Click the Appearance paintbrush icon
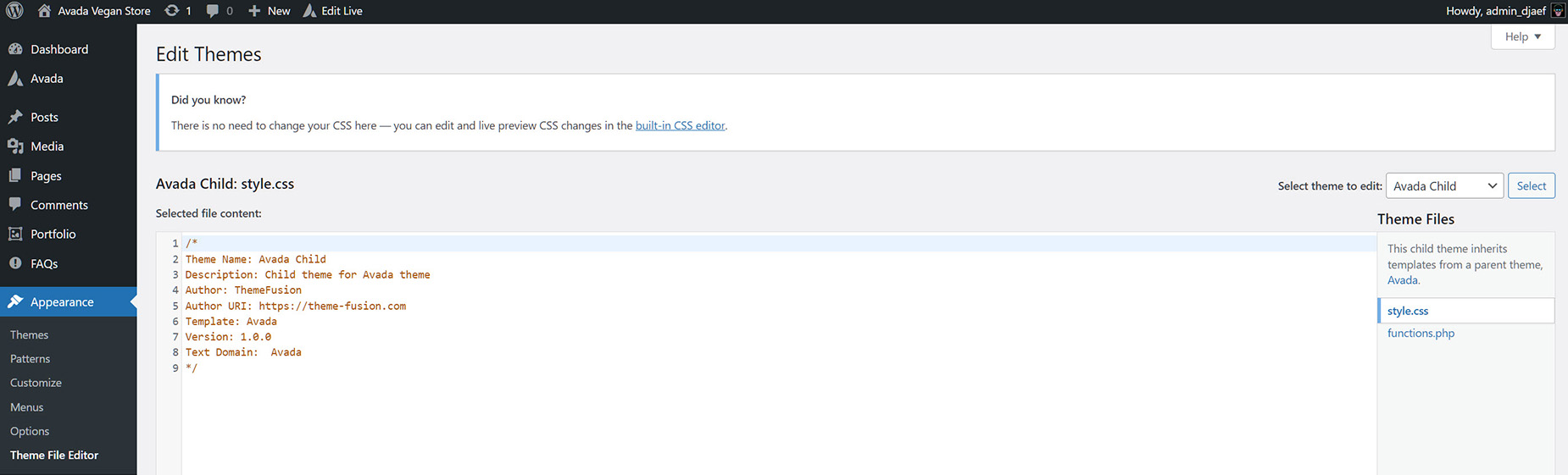Viewport: 1568px width, 475px height. coord(15,301)
